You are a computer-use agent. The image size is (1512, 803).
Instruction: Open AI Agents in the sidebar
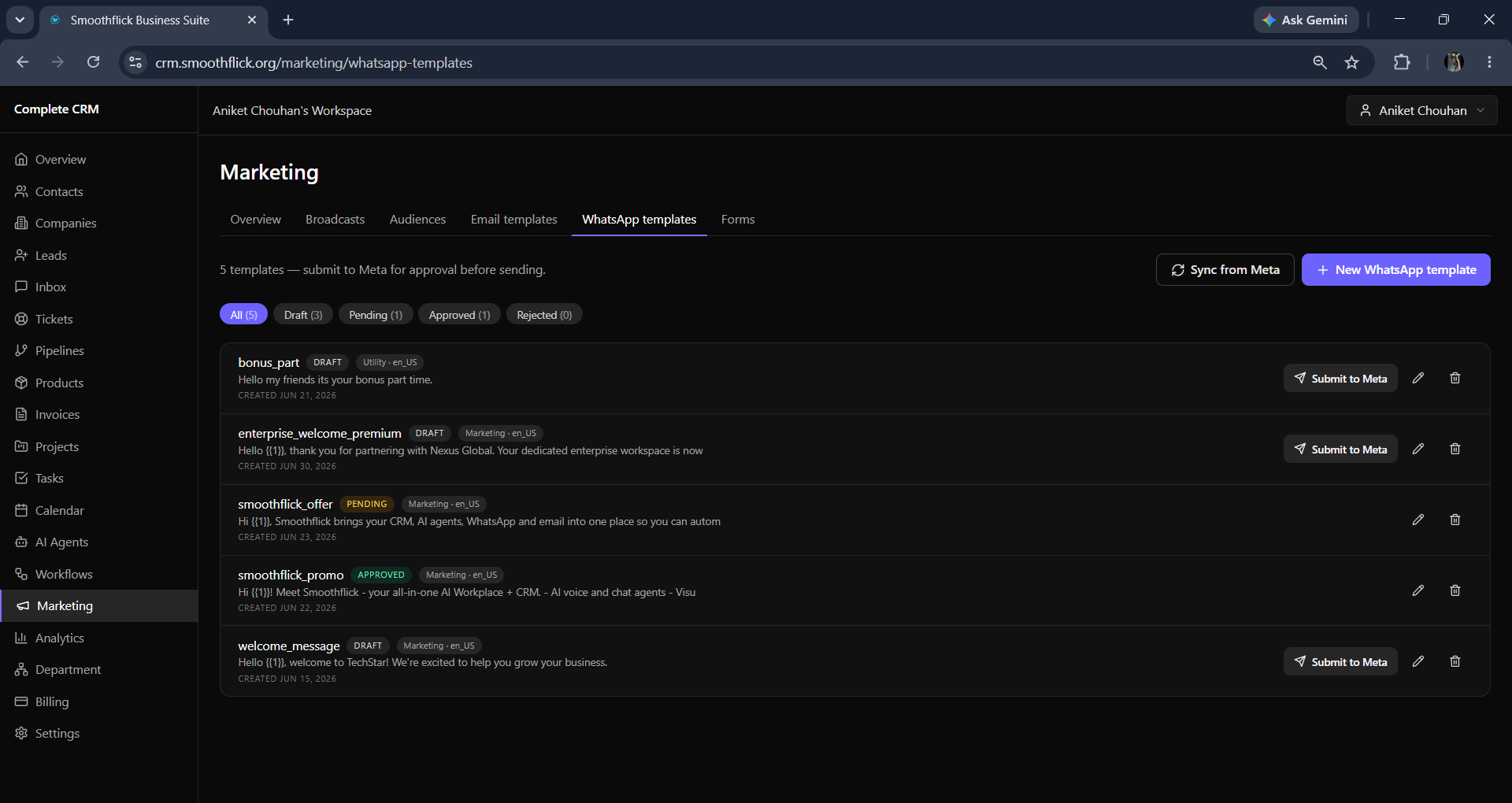[x=98, y=542]
